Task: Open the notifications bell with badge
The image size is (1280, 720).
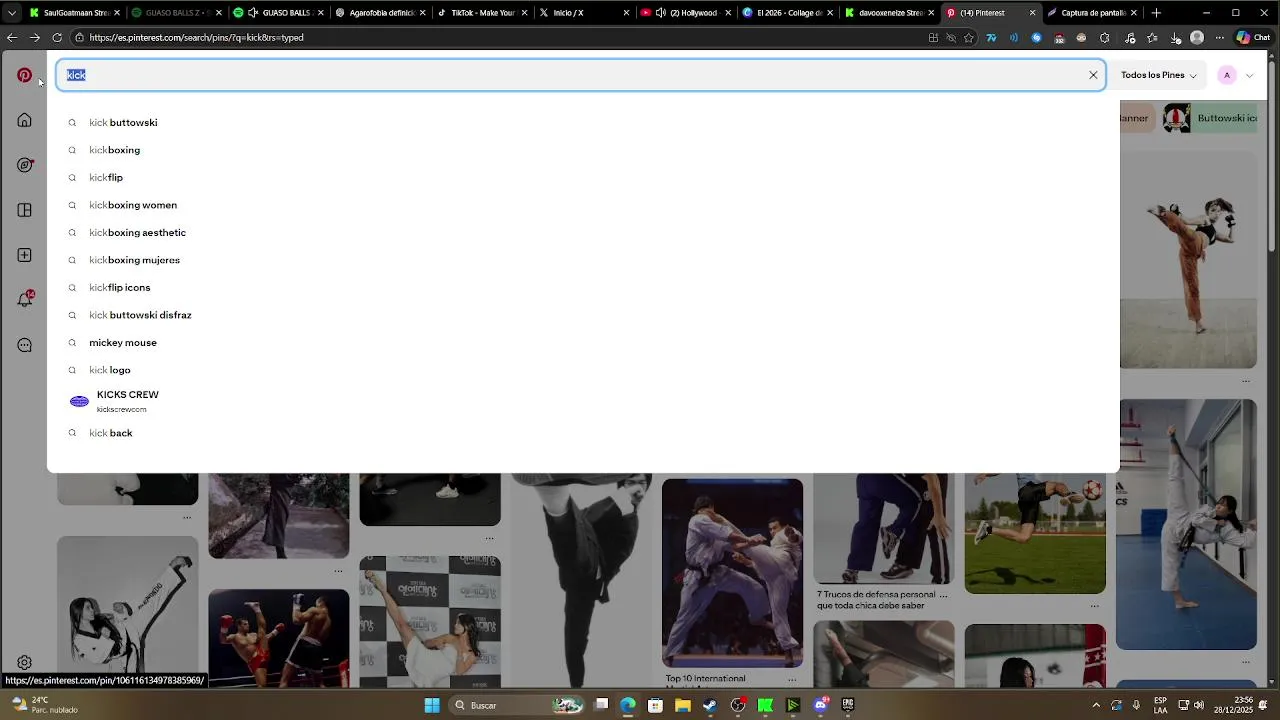Action: point(25,299)
